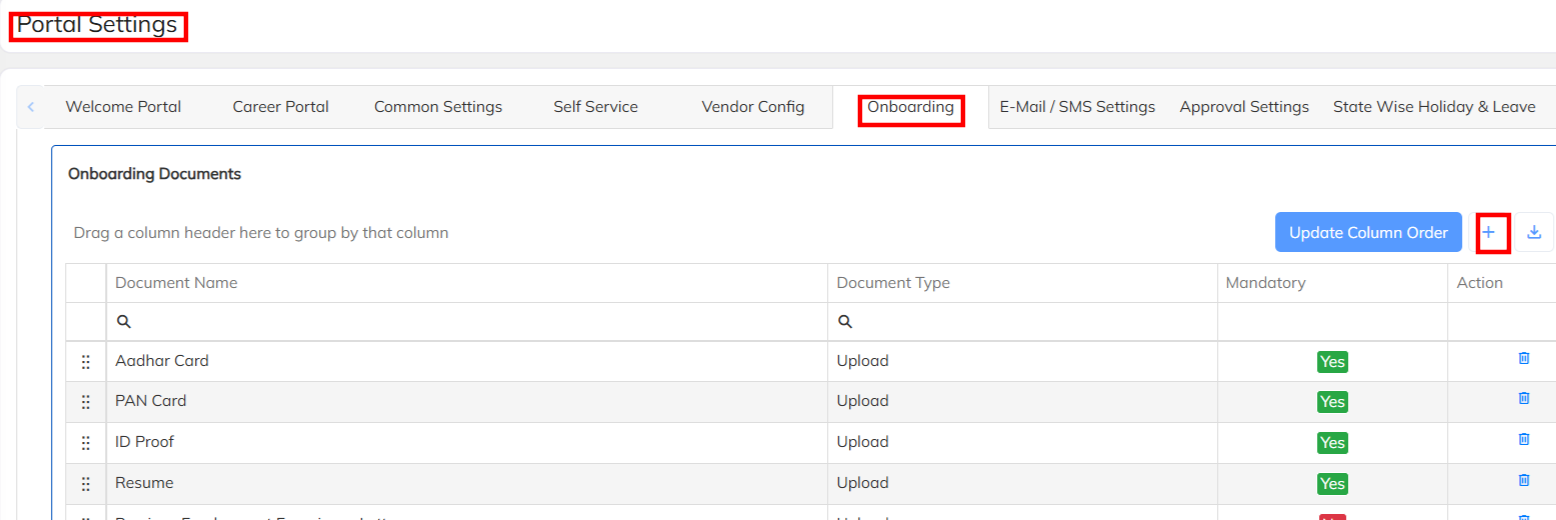Go to the Approval Settings tab
This screenshot has height=520, width=1556.
pos(1244,107)
